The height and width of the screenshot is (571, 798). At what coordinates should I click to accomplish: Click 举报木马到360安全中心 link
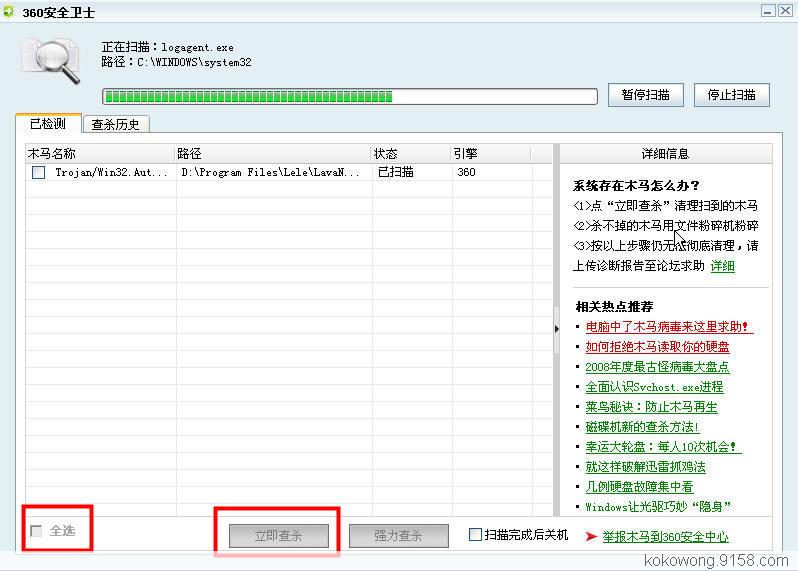pyautogui.click(x=665, y=536)
